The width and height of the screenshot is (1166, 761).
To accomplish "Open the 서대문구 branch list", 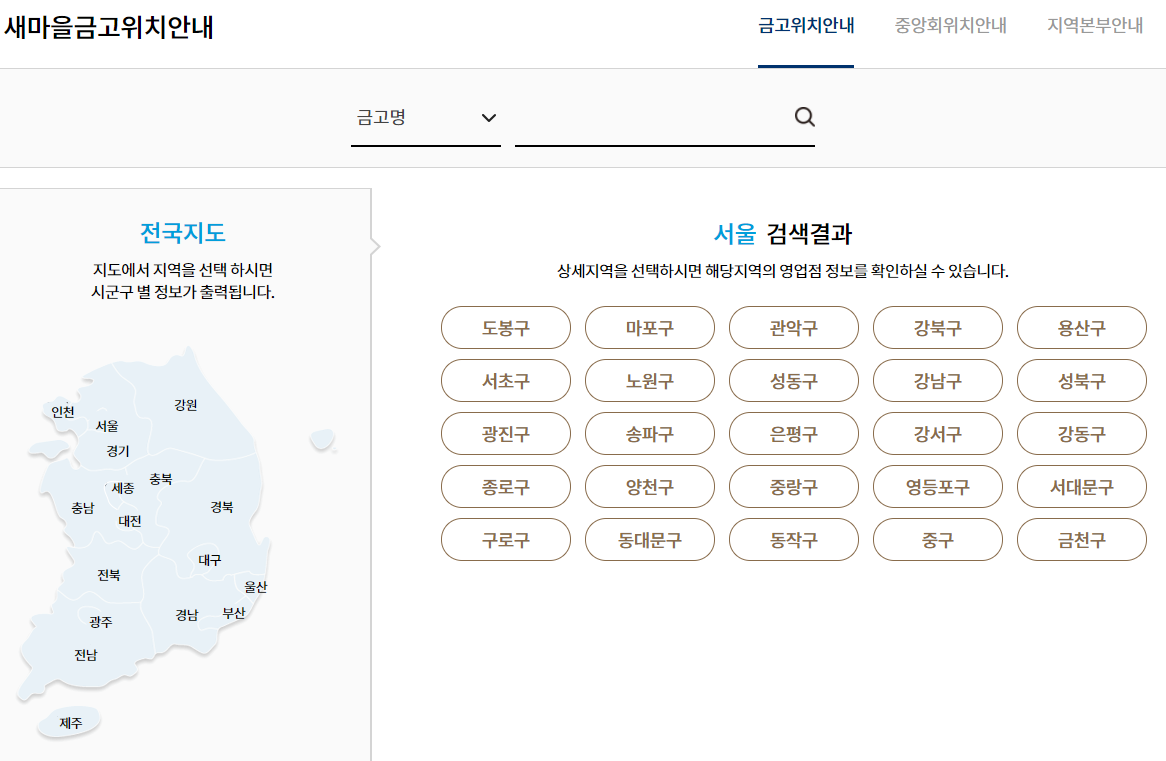I will coord(1082,487).
